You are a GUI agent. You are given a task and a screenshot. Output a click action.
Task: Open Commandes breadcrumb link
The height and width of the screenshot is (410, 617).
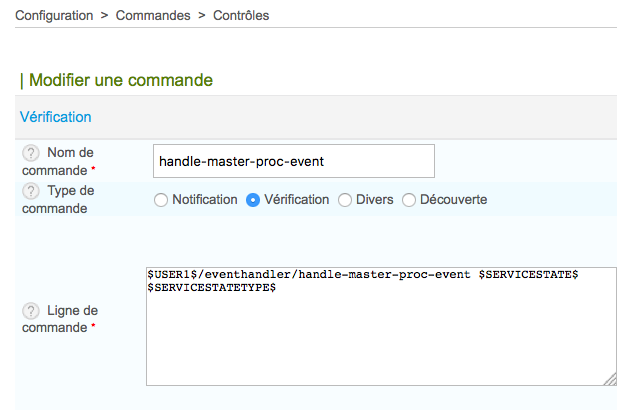[x=155, y=16]
